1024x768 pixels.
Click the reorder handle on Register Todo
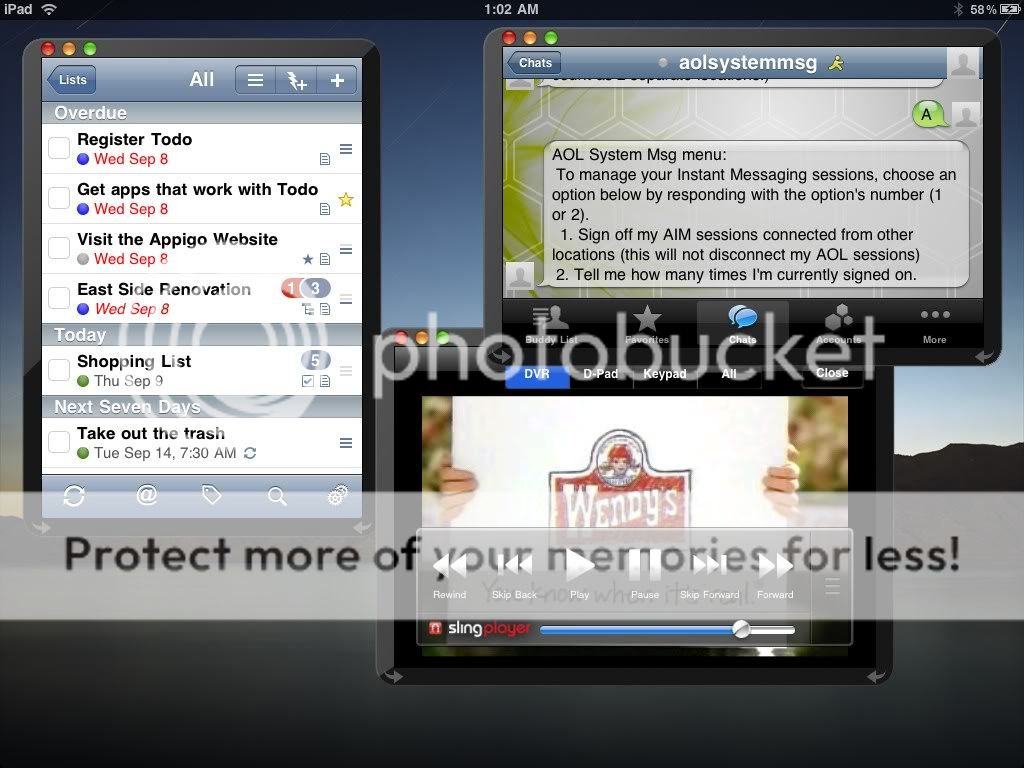(346, 149)
